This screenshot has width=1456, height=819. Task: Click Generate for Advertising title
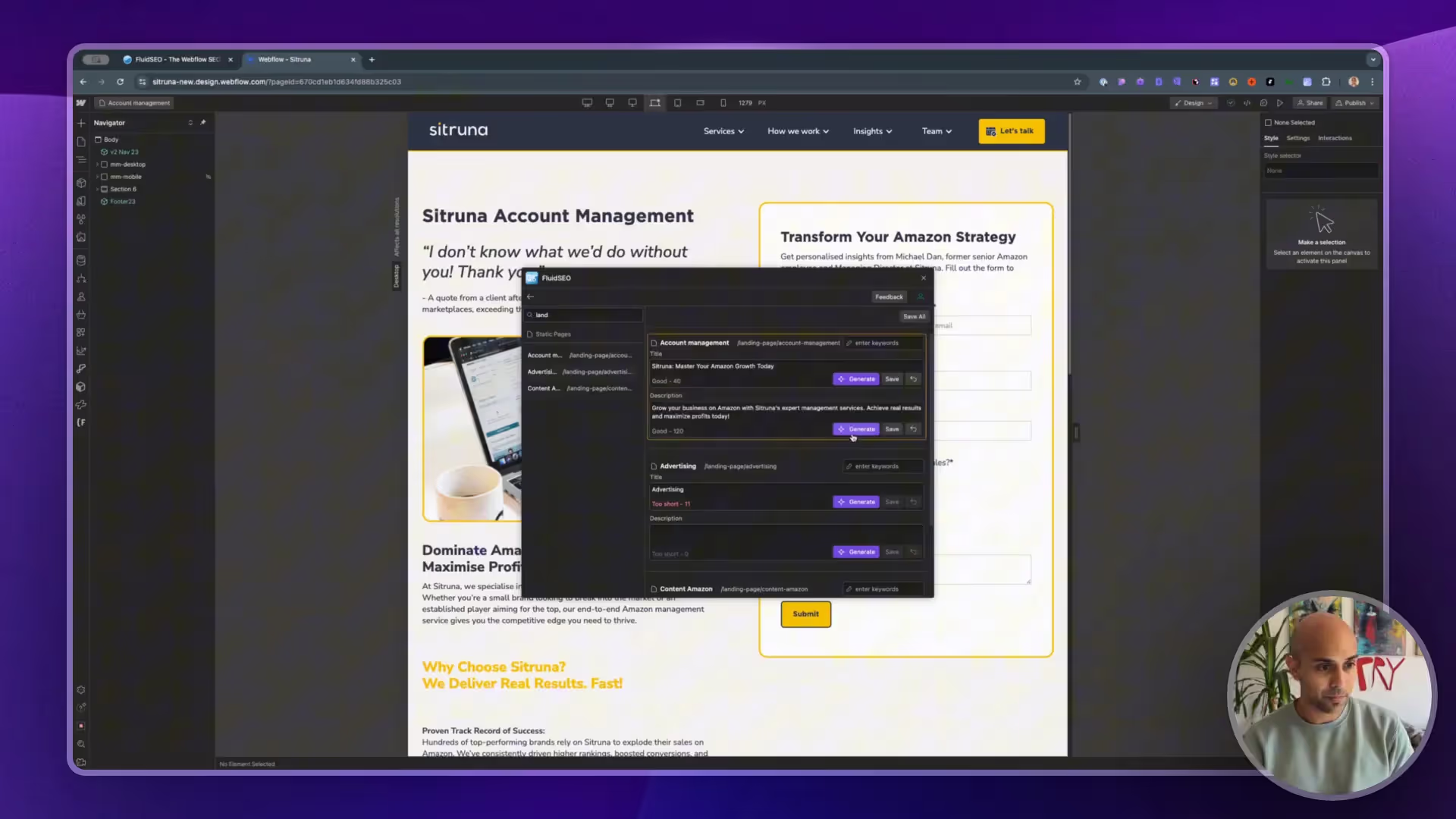click(856, 502)
